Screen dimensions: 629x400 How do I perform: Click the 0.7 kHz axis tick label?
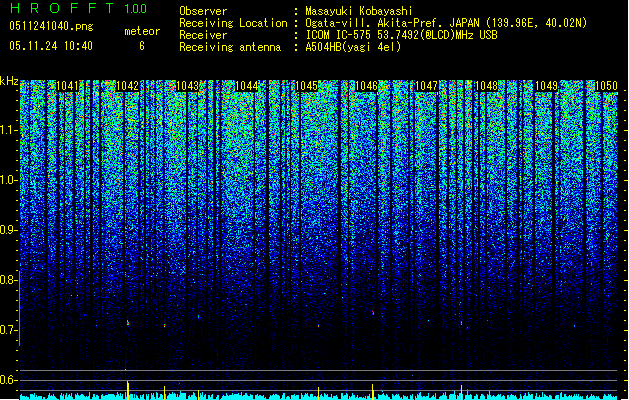[9, 330]
